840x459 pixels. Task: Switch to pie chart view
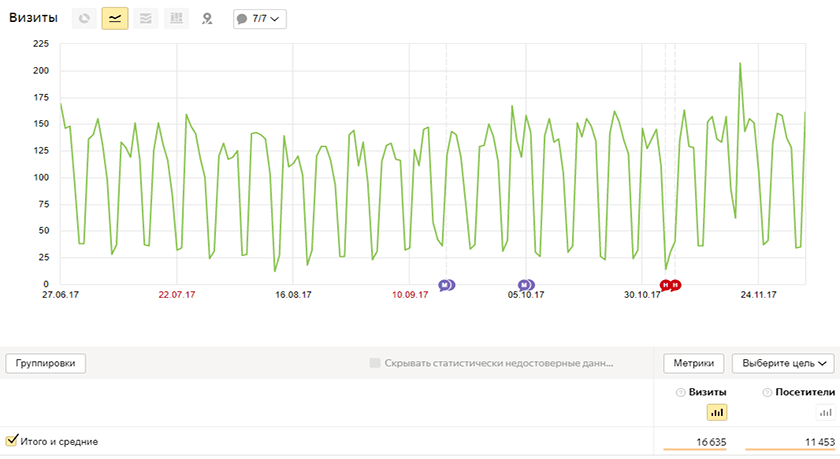[84, 18]
